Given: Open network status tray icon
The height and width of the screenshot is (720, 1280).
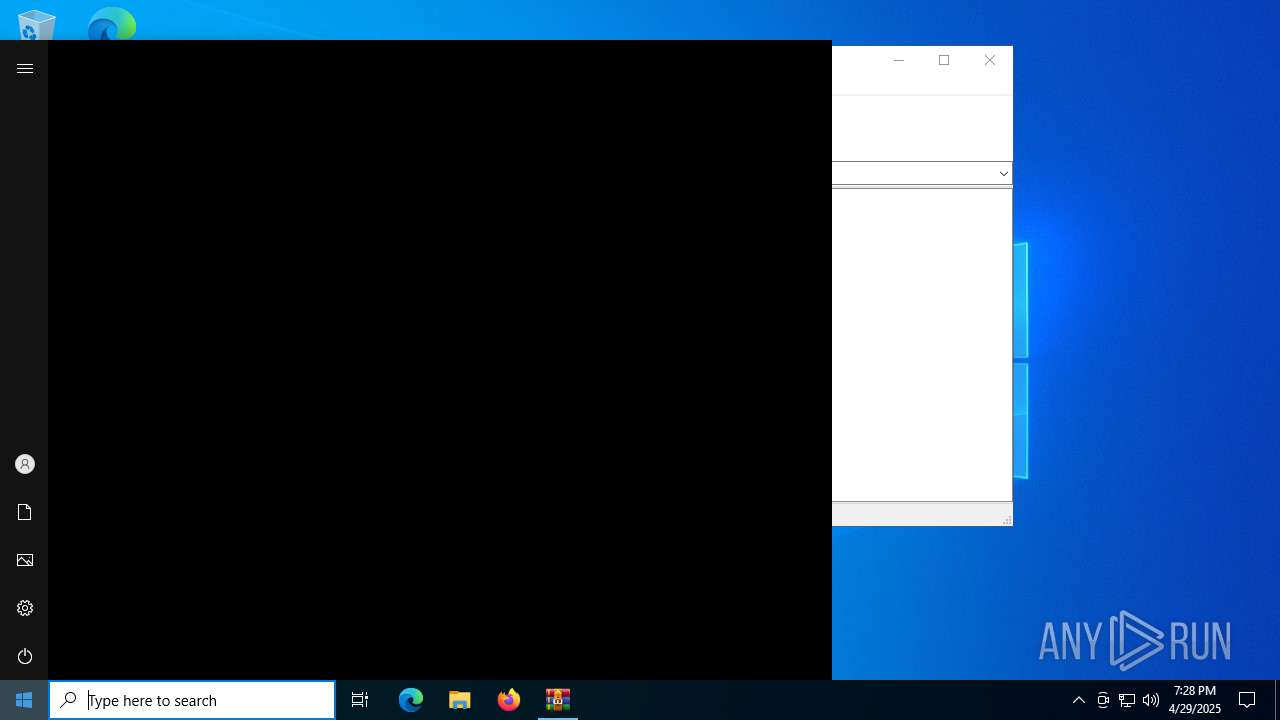Looking at the screenshot, I should (x=1127, y=700).
